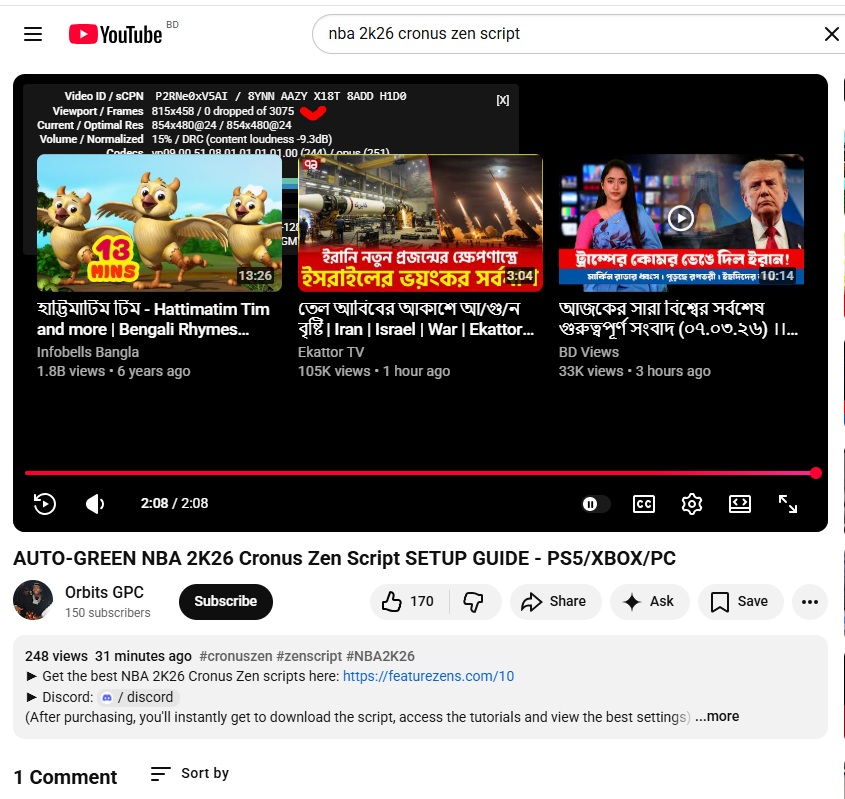Switch to theater mode
The width and height of the screenshot is (845, 799).
click(x=739, y=504)
